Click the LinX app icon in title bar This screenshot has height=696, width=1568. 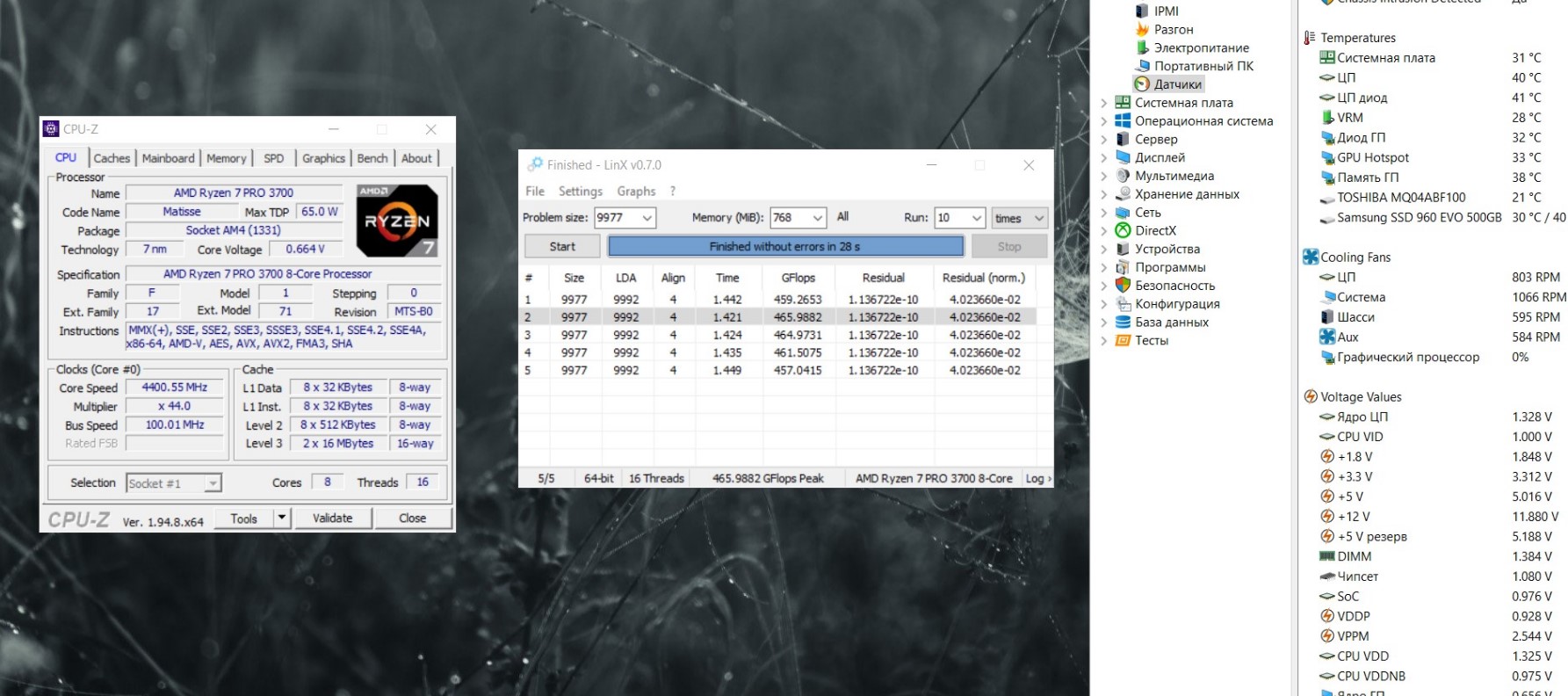coord(535,164)
